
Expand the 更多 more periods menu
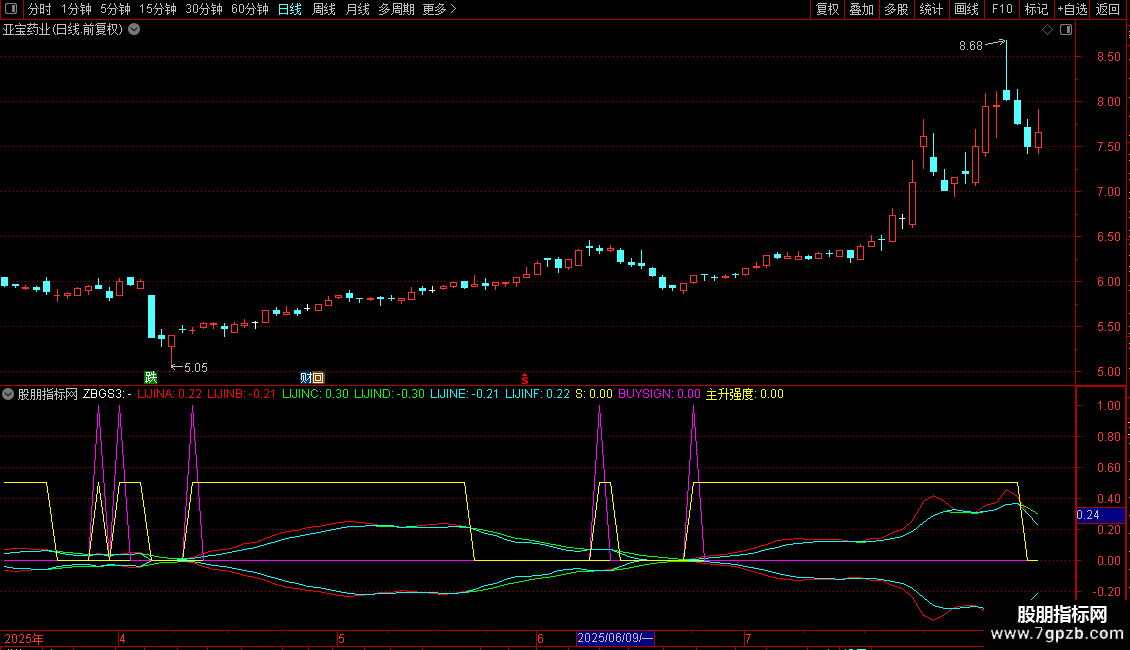point(440,9)
